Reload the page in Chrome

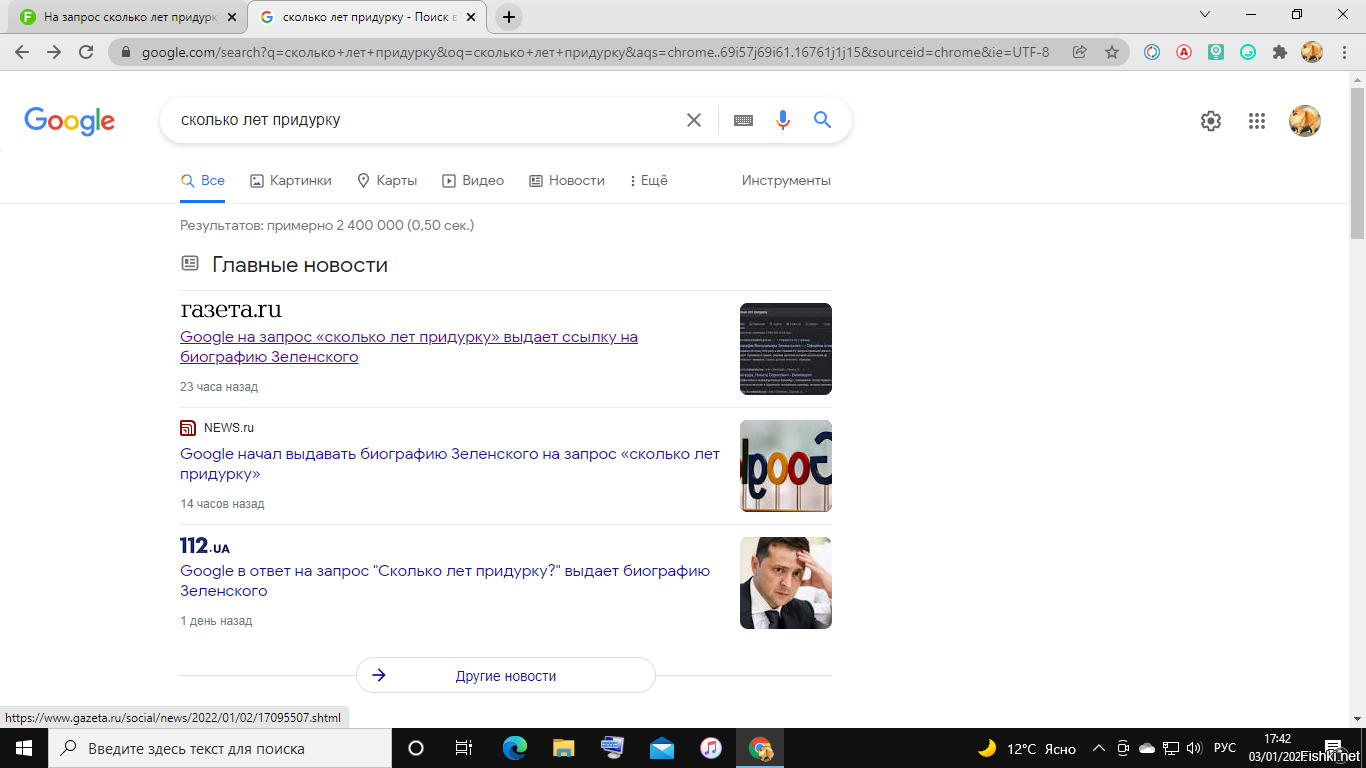coord(86,52)
